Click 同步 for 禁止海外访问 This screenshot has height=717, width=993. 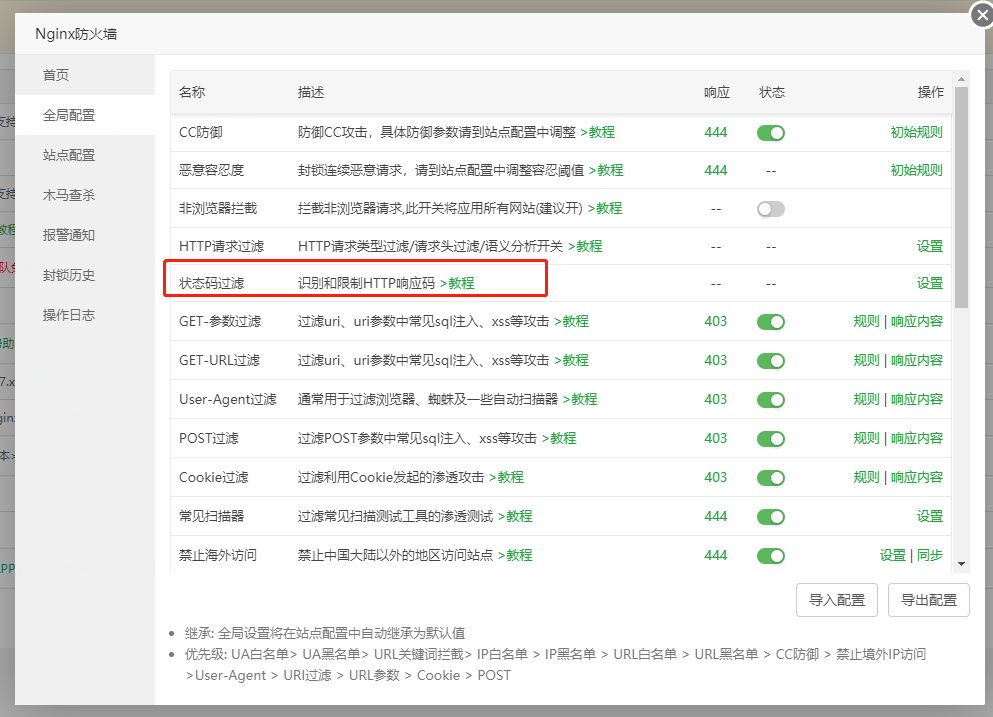pos(930,555)
